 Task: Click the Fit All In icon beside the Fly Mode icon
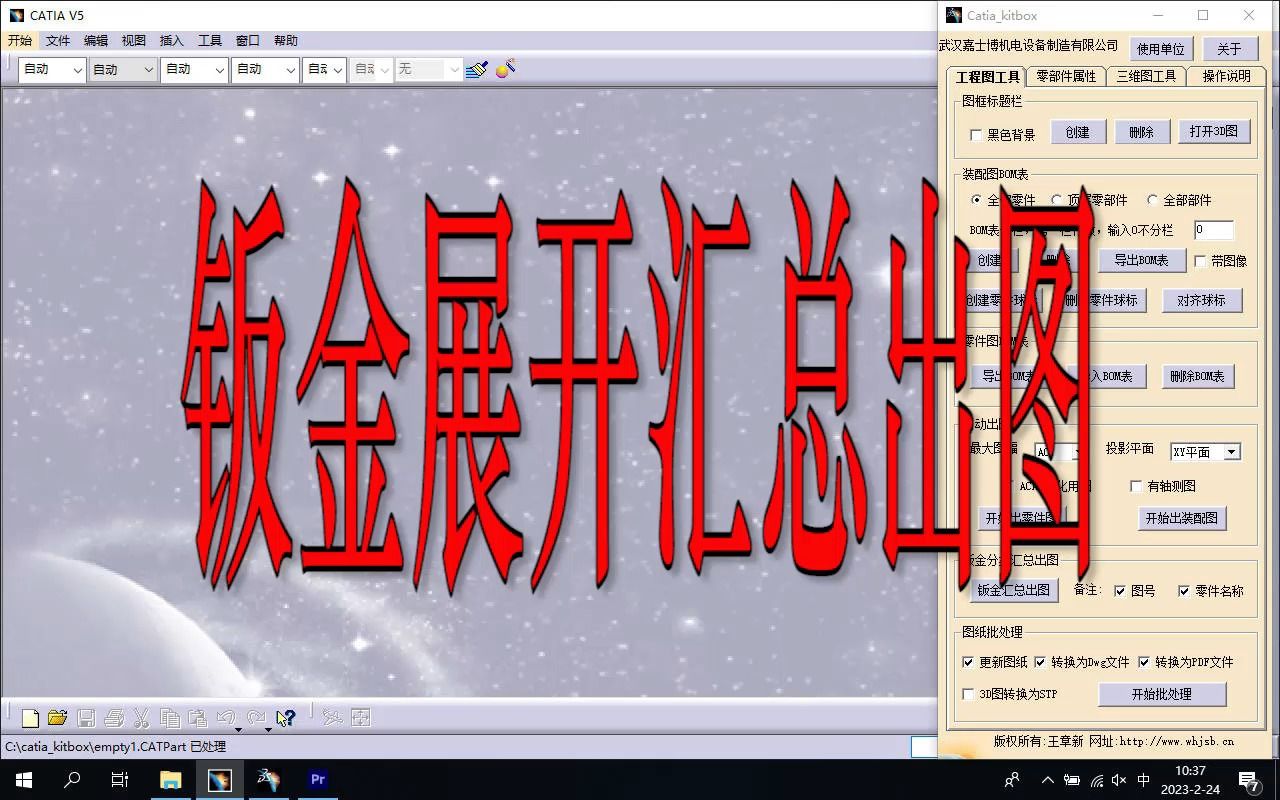(x=361, y=717)
